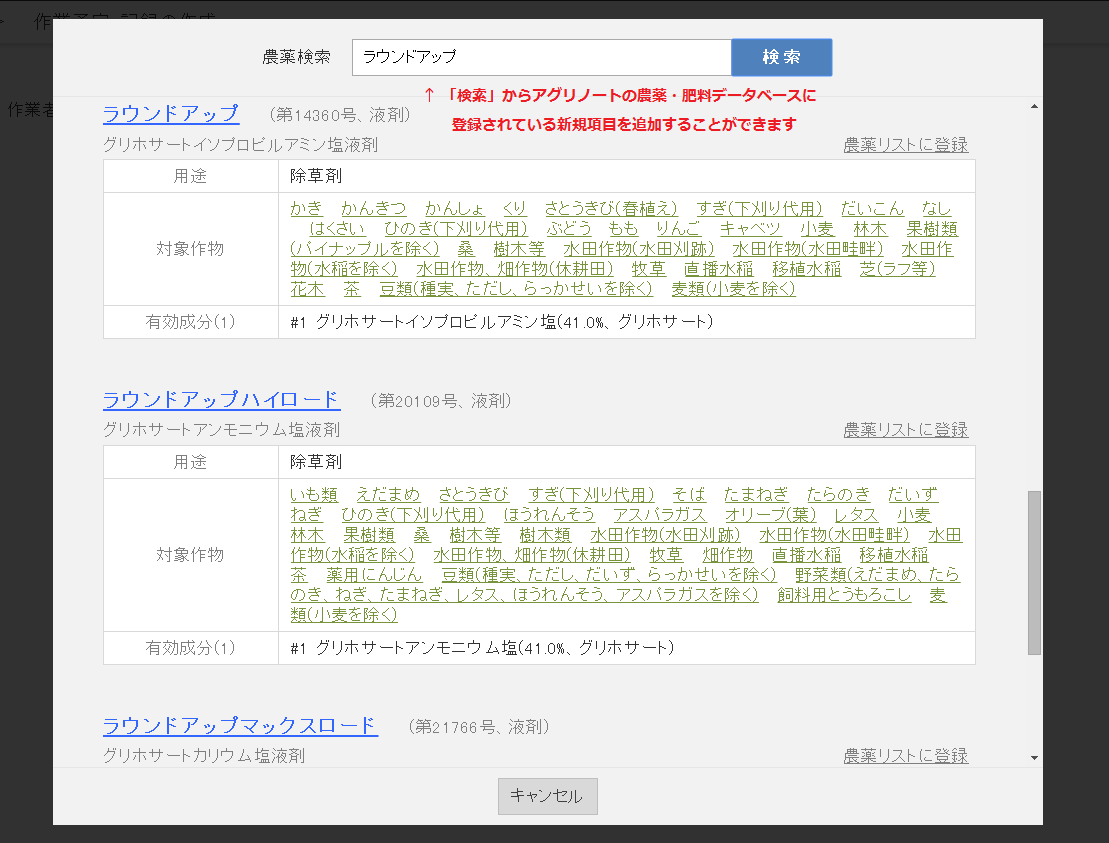Select the オリーブ(葉) crop link
The height and width of the screenshot is (843, 1109).
tap(770, 515)
